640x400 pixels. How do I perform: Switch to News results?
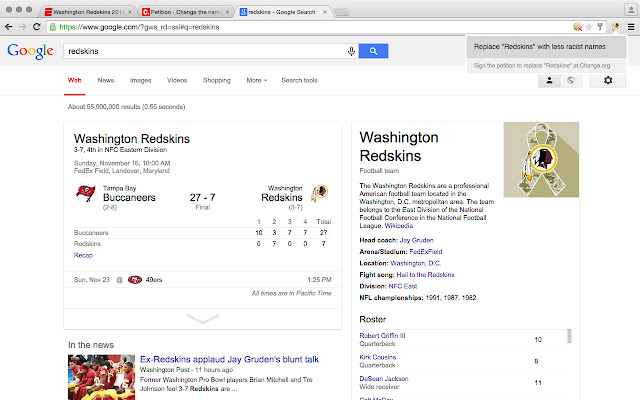point(106,80)
